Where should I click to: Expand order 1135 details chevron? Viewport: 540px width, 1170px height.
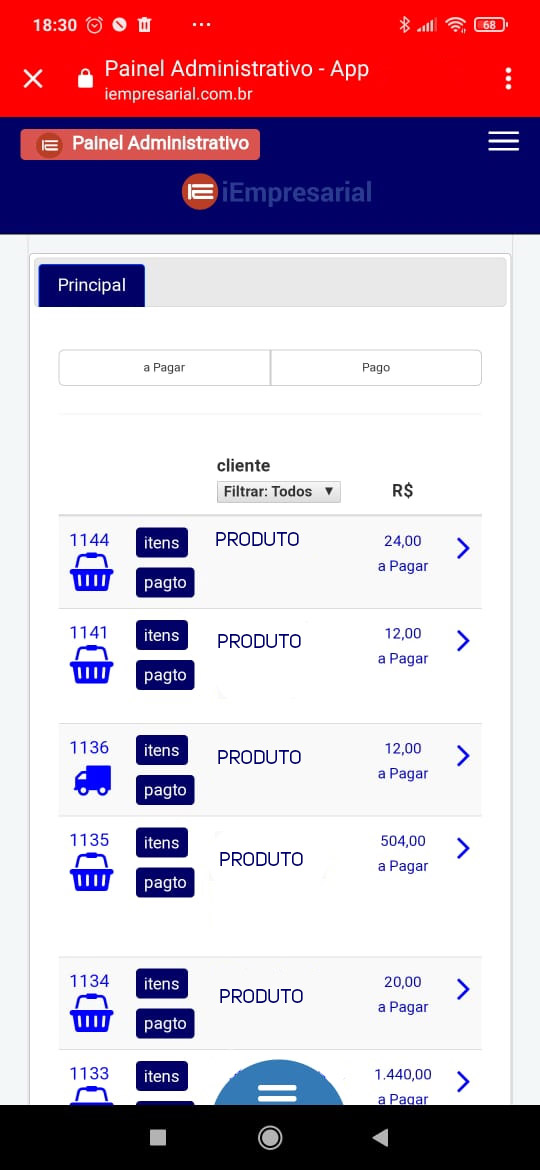click(x=463, y=848)
